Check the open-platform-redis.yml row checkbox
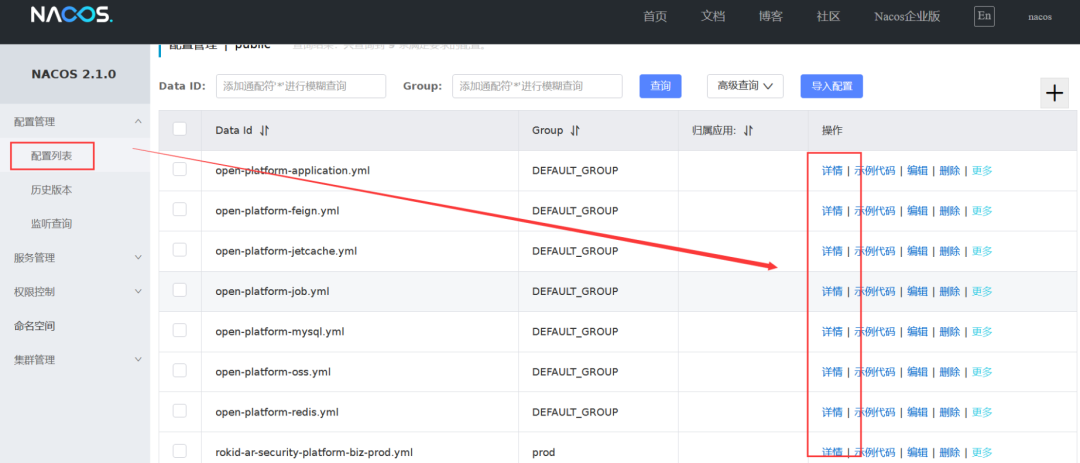This screenshot has width=1080, height=463. [180, 411]
